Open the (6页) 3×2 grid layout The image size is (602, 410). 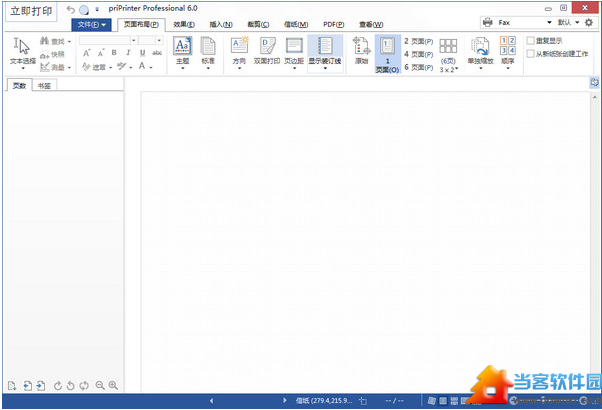448,55
